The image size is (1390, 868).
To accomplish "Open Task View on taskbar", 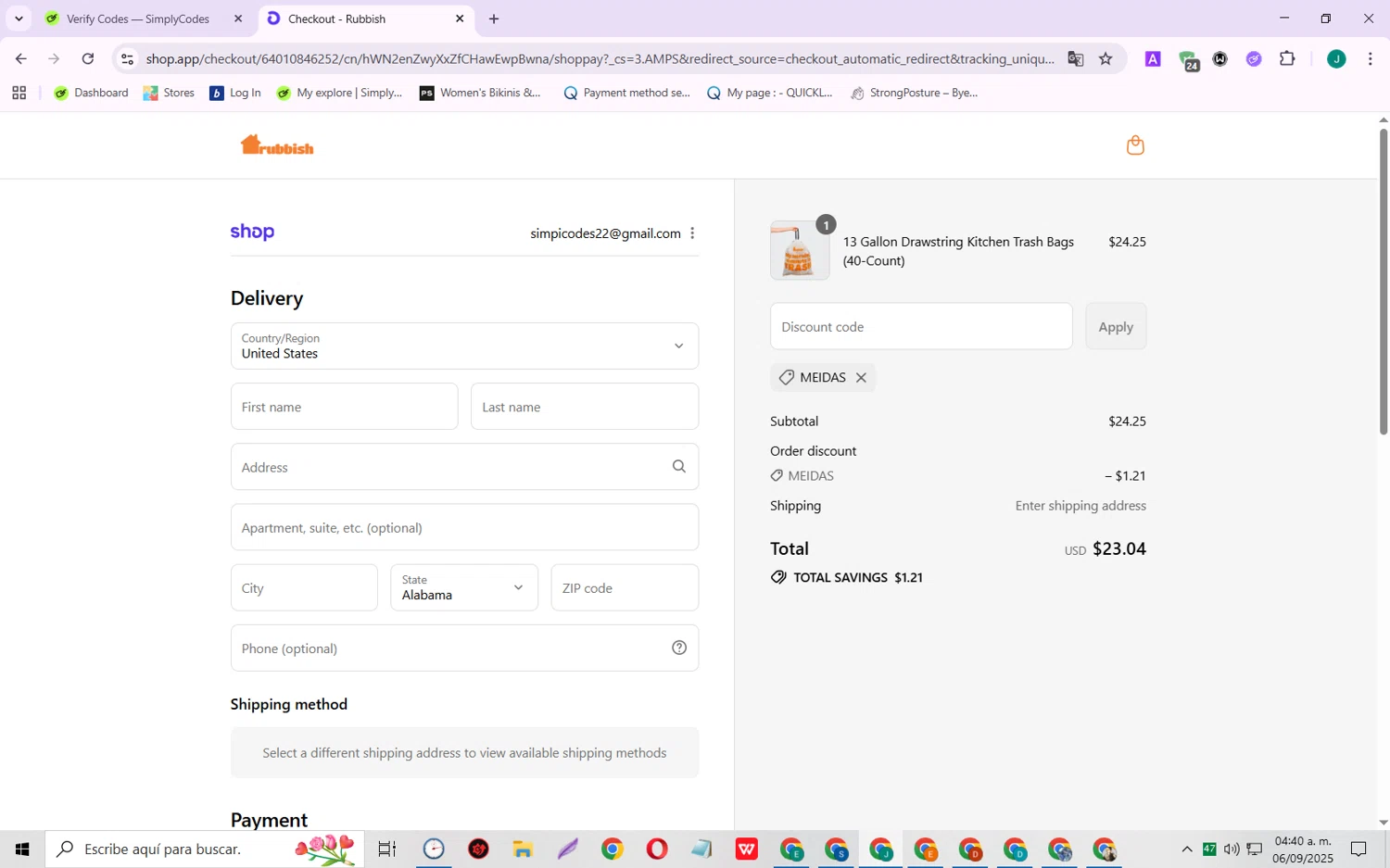I will [x=387, y=849].
